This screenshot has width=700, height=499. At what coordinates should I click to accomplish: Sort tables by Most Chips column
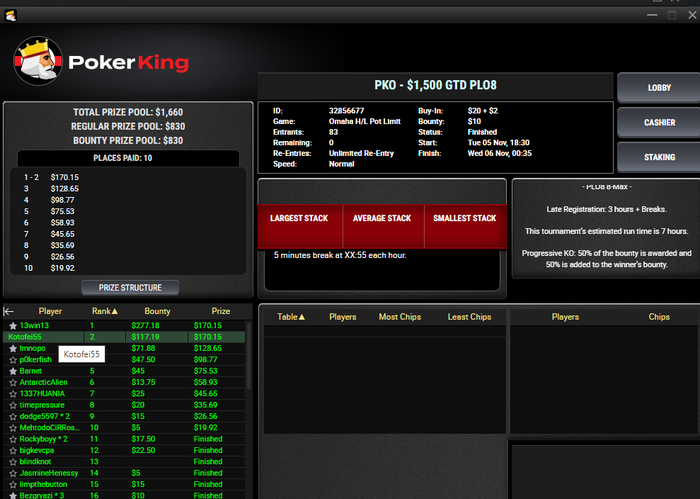pyautogui.click(x=400, y=317)
